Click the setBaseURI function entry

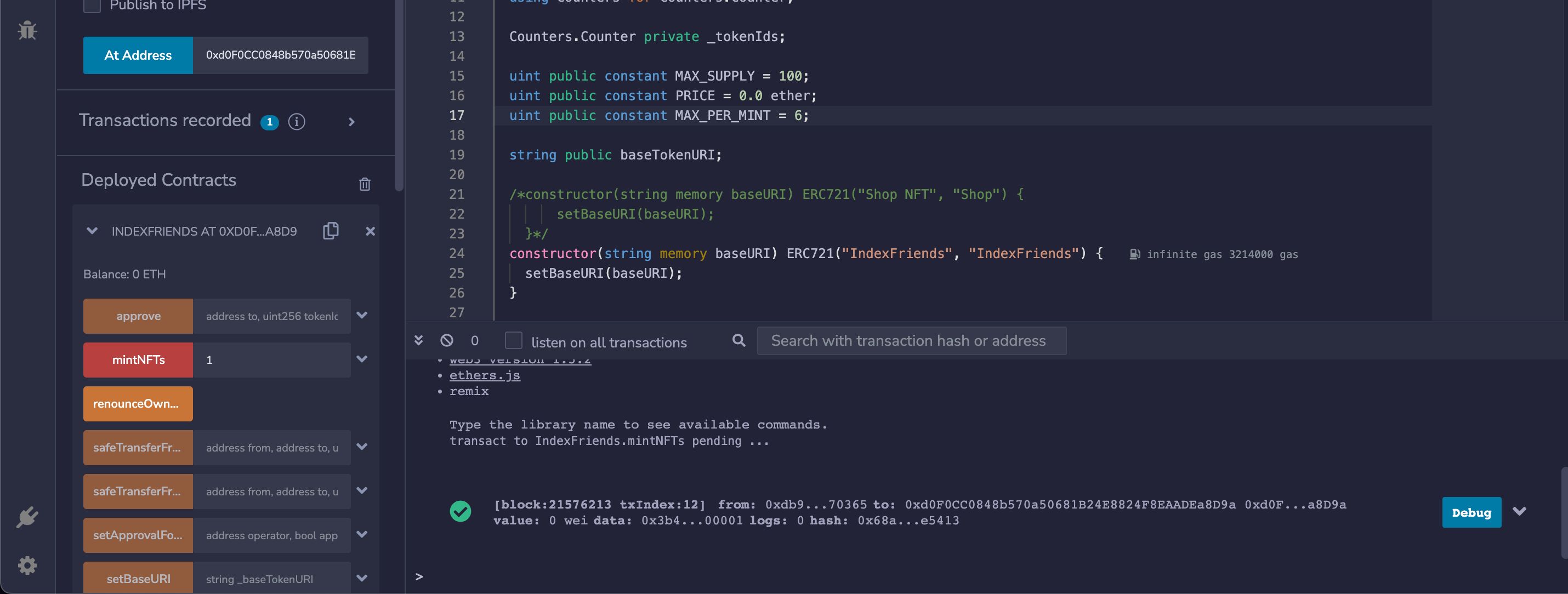coord(138,578)
